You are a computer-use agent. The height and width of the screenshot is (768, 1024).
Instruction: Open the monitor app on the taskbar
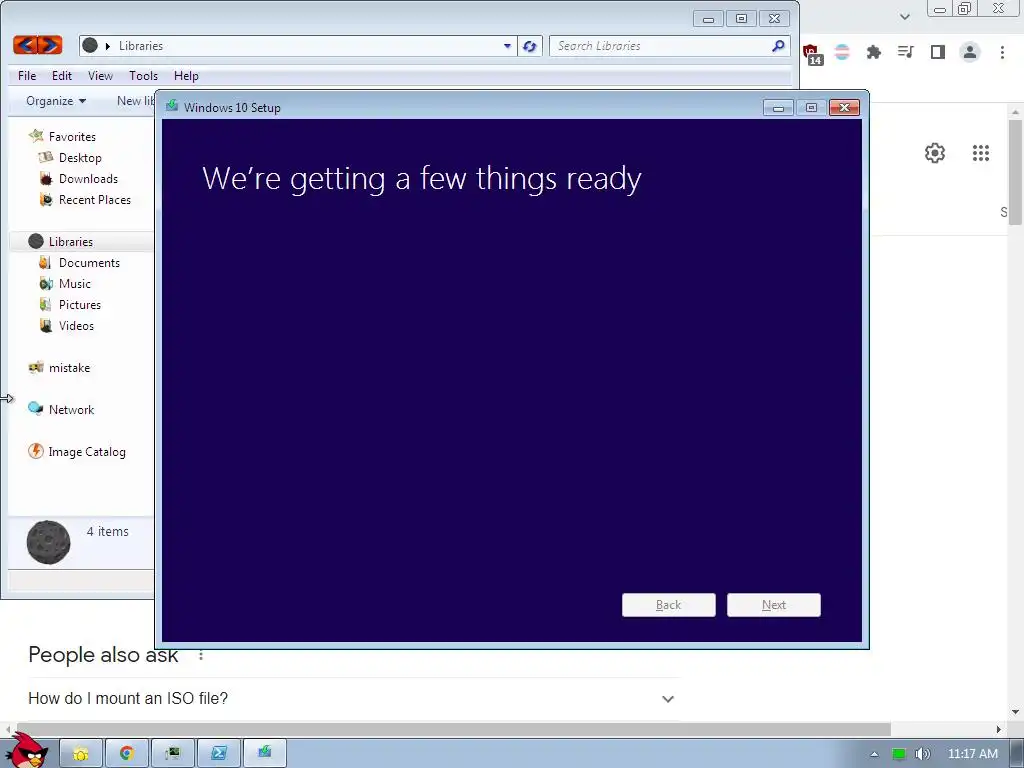coord(172,754)
